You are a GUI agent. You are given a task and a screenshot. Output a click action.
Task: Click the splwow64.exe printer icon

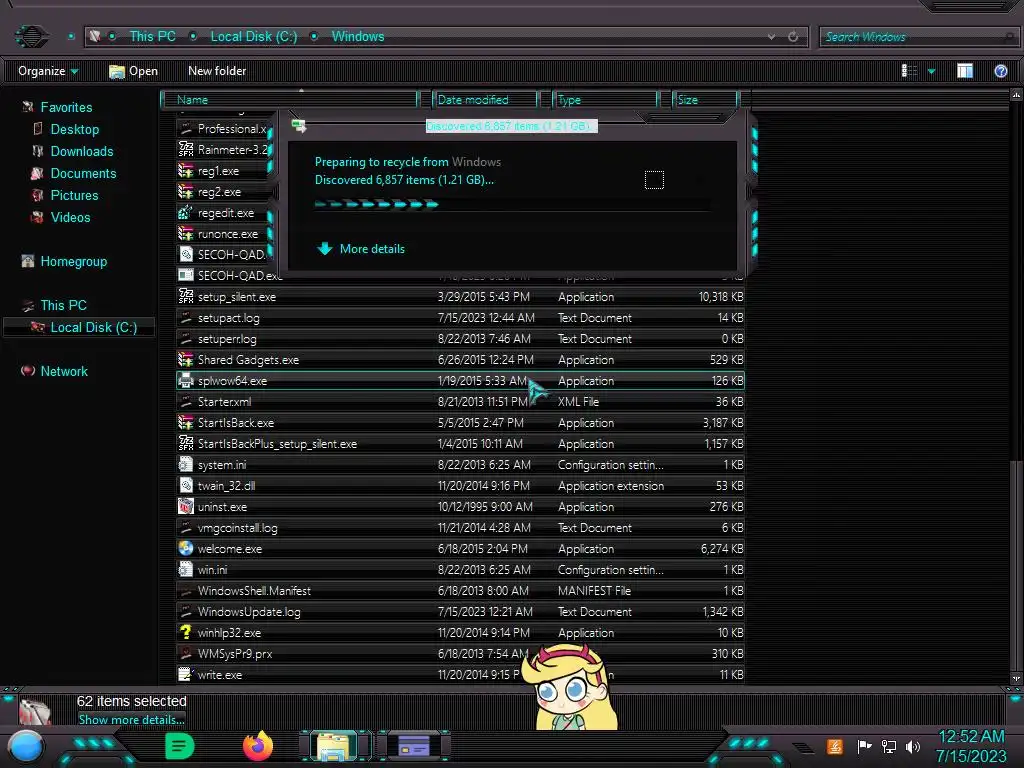coord(185,380)
